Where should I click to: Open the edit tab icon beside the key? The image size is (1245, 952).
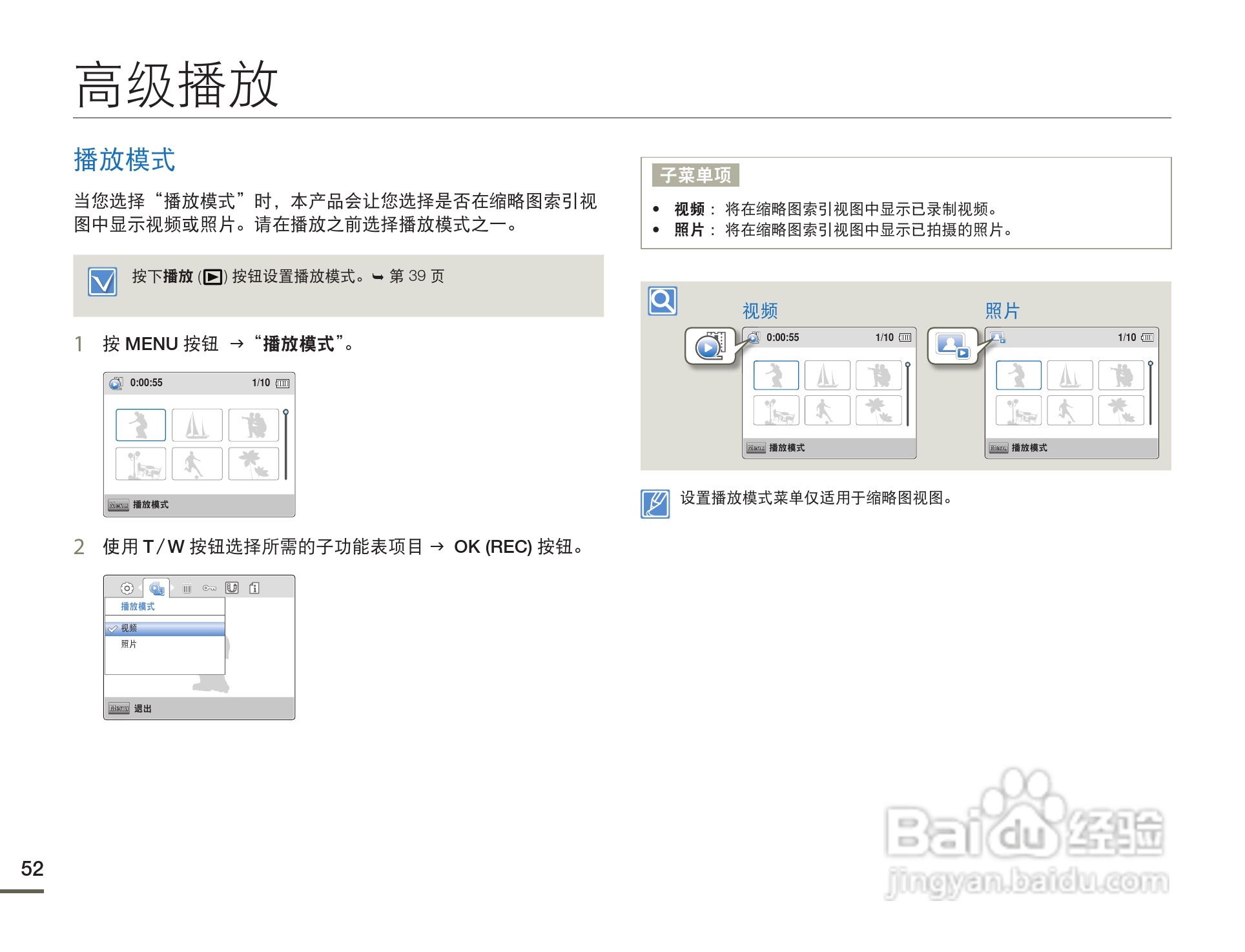(232, 588)
